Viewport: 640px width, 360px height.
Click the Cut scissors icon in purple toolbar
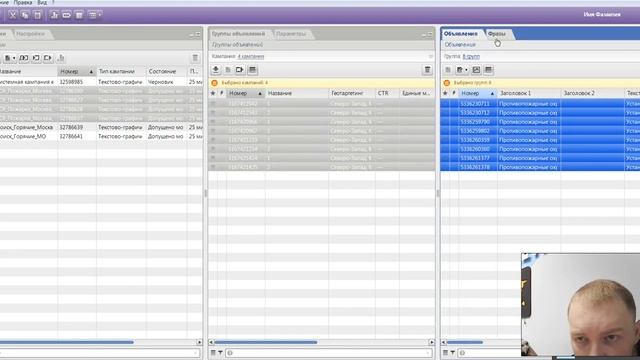pos(13,15)
